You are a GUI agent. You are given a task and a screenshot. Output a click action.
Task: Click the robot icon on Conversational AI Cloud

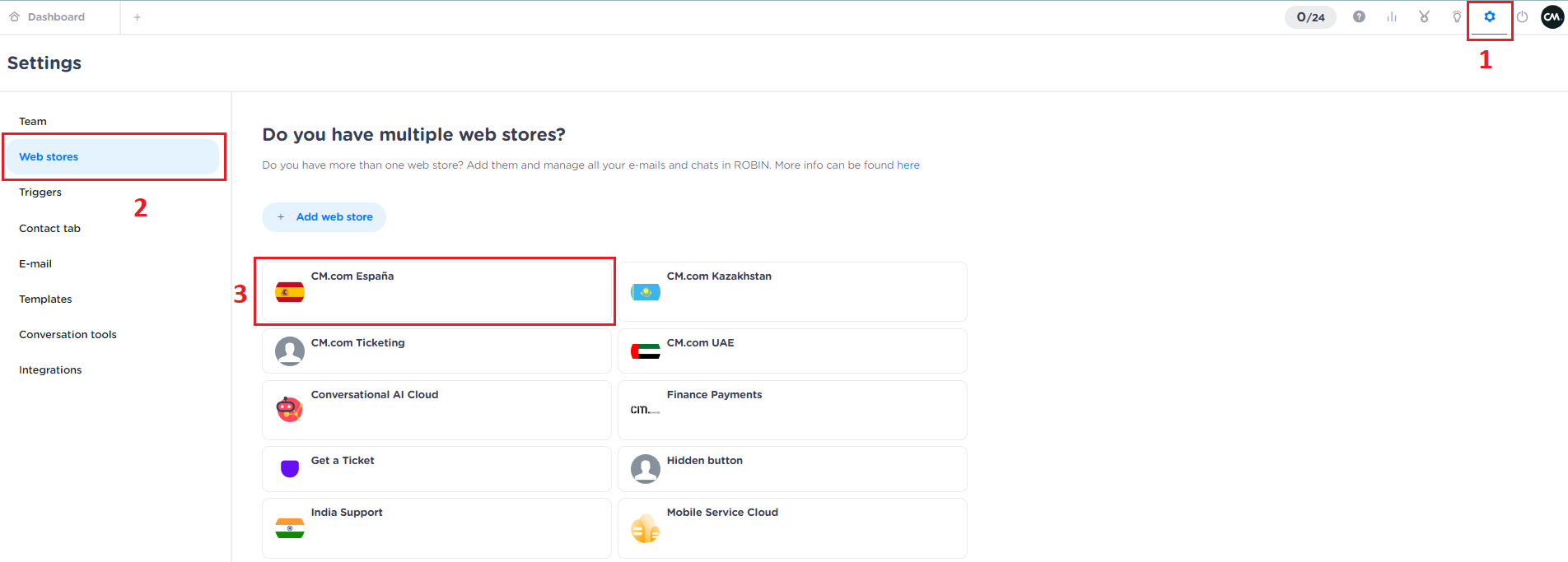coord(289,410)
